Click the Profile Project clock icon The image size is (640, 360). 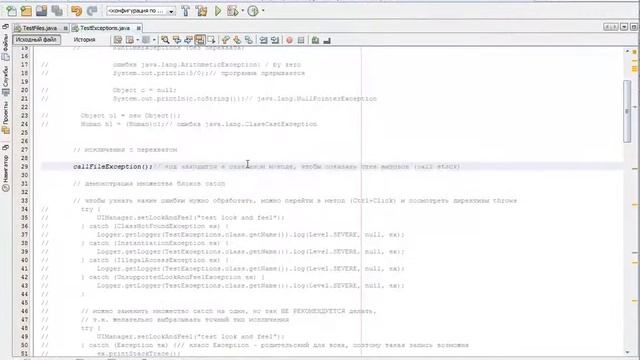coord(253,11)
